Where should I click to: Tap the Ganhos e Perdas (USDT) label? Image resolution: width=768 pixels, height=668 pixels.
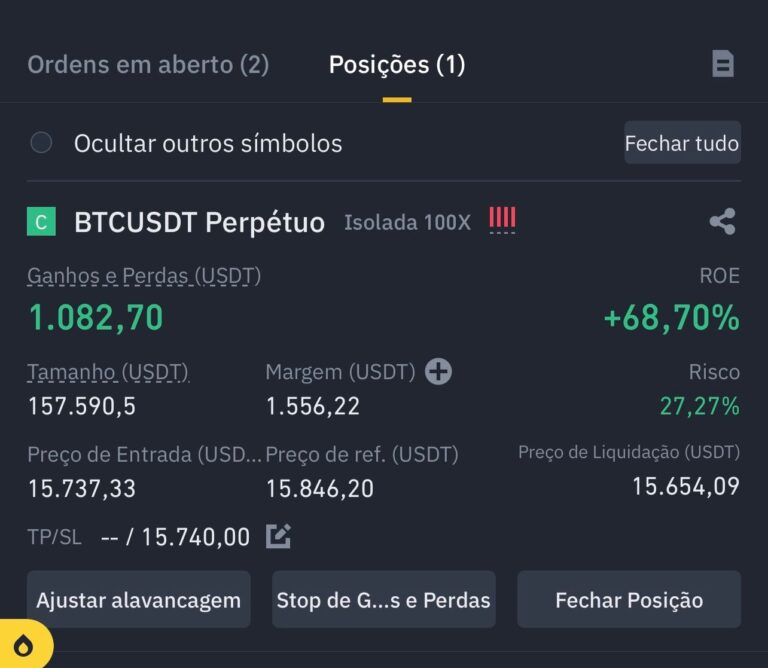pyautogui.click(x=144, y=276)
